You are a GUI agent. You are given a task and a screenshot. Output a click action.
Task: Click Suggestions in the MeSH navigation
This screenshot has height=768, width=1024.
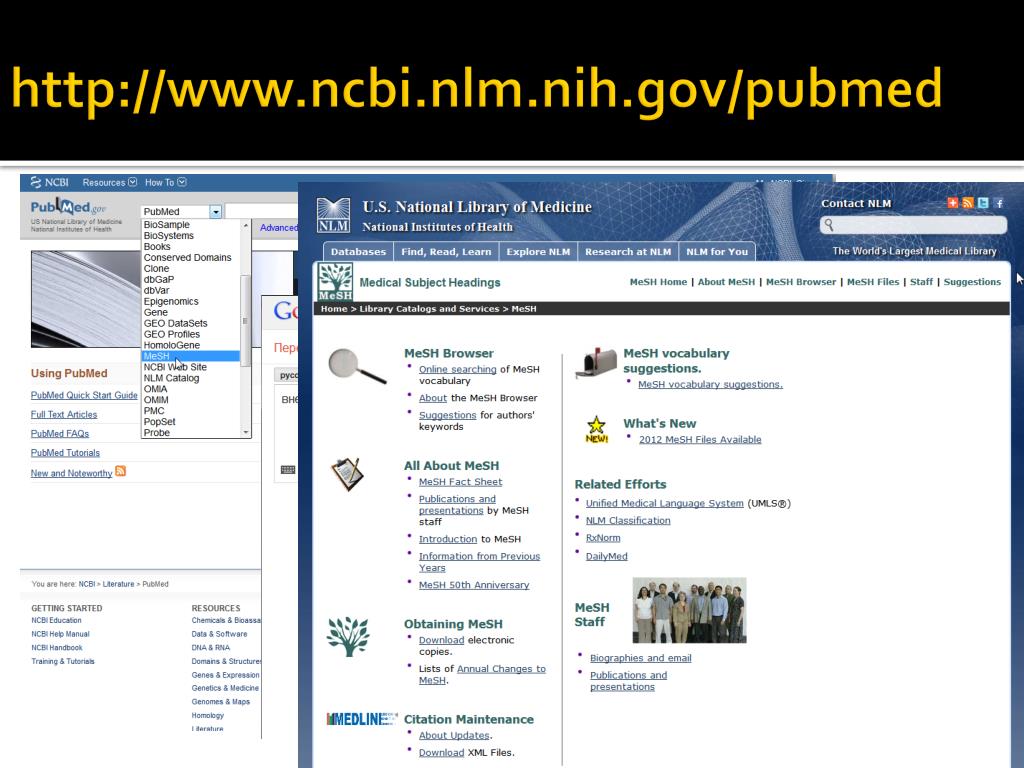972,282
